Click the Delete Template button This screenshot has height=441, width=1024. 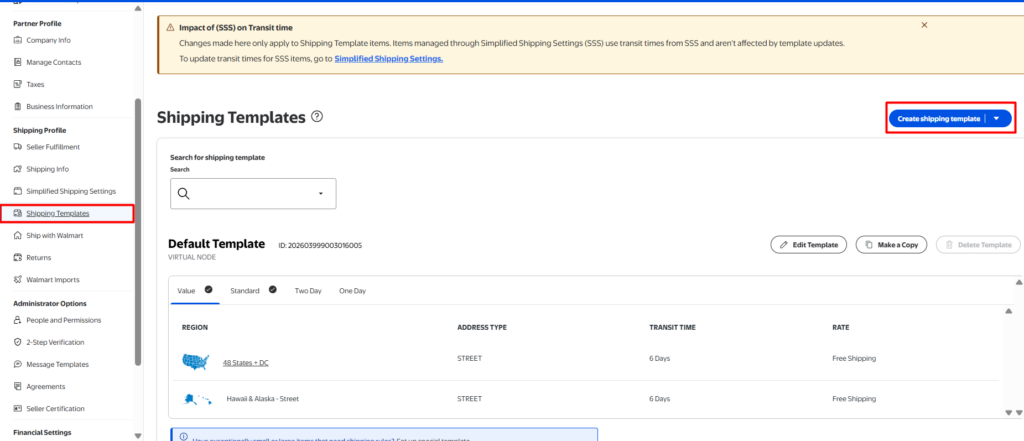point(978,245)
